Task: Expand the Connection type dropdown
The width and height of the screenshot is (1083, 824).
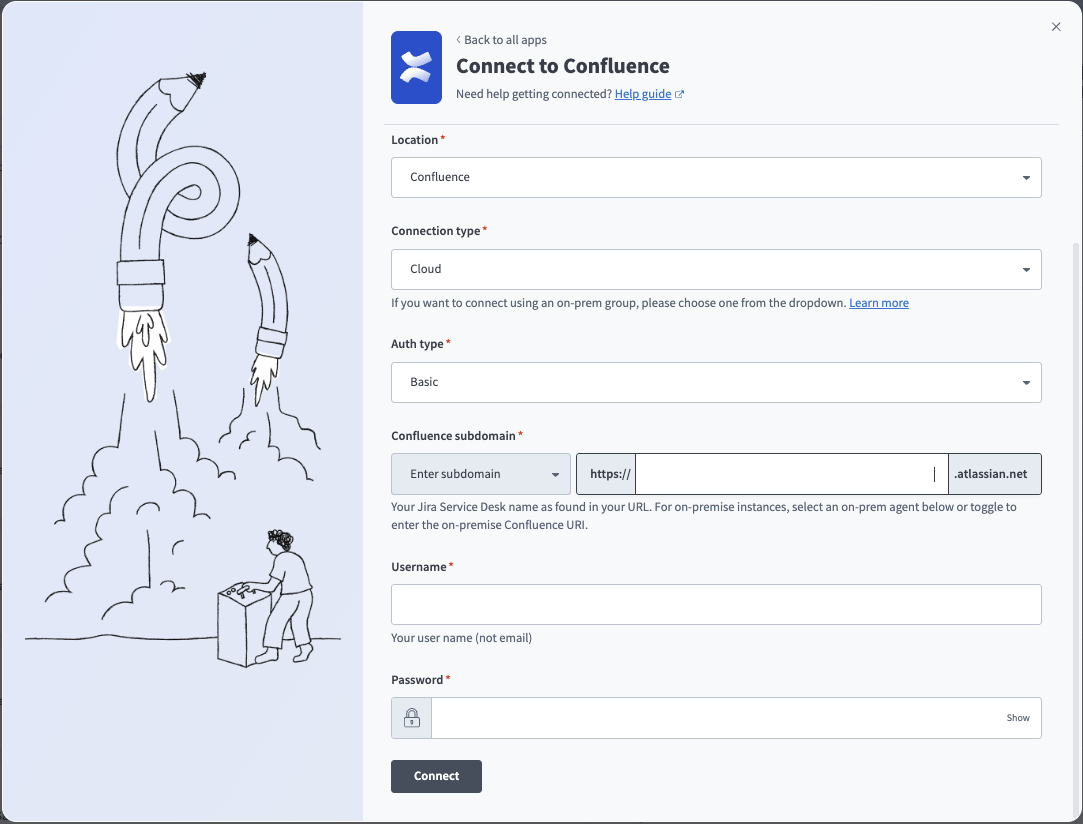Action: coord(716,269)
